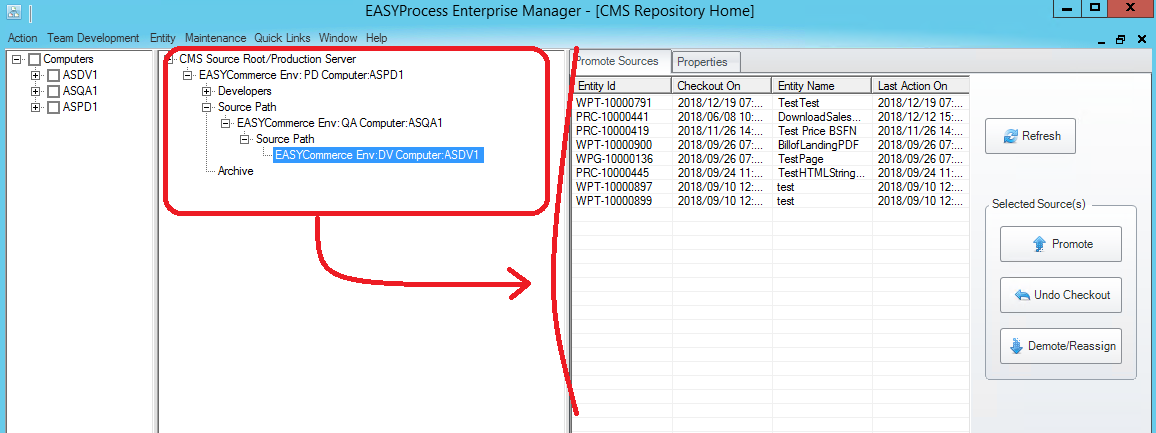Close the inner MDI child window

1140,40
